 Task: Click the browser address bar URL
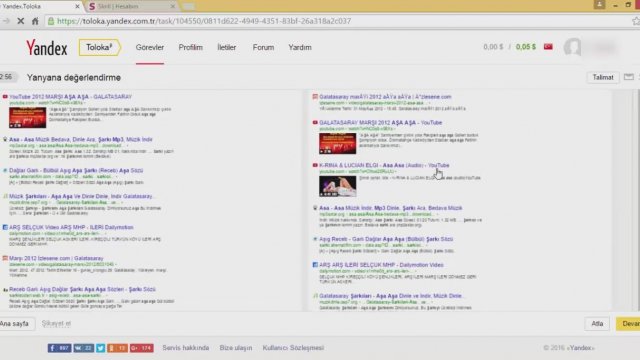[x=204, y=21]
